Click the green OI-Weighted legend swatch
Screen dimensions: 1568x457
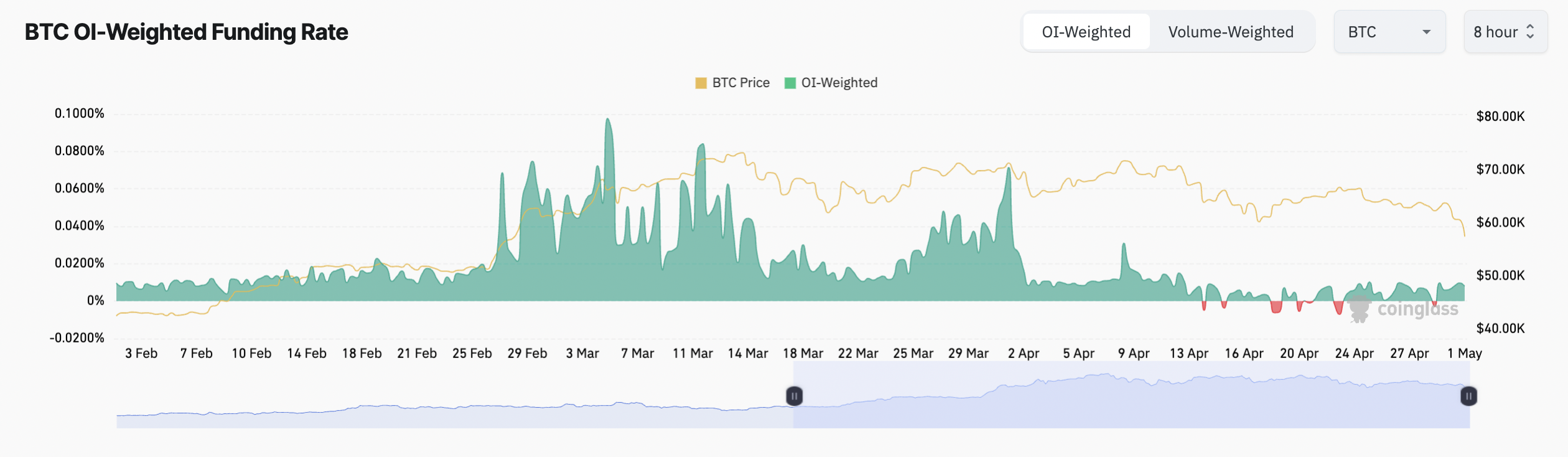coord(790,83)
